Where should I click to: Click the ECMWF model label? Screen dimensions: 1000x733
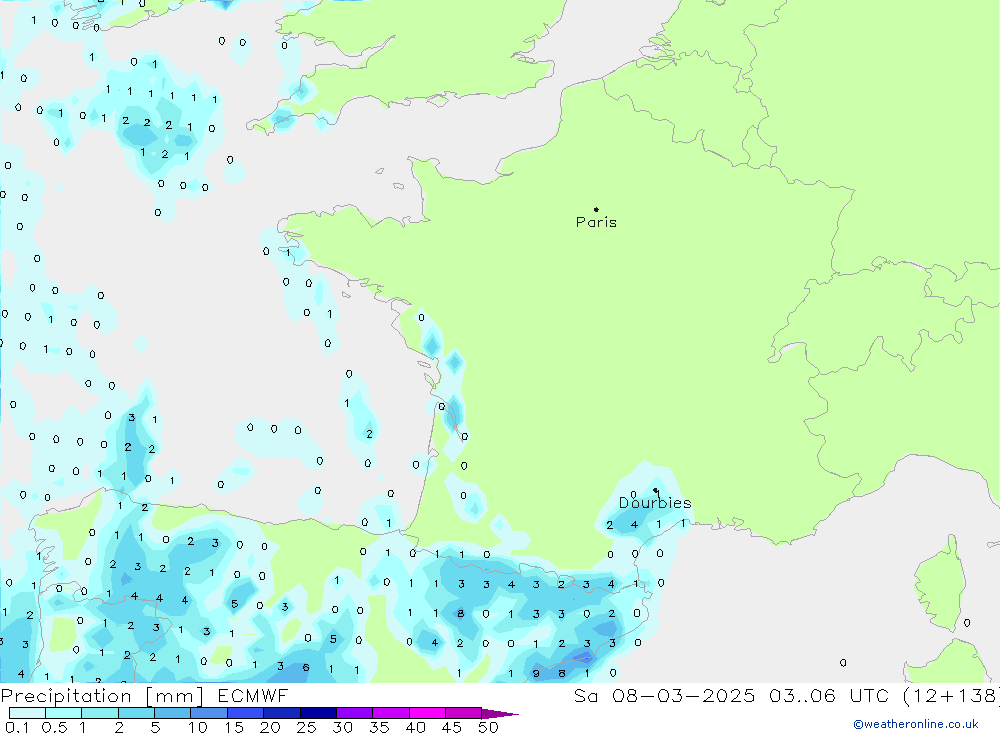(x=253, y=695)
